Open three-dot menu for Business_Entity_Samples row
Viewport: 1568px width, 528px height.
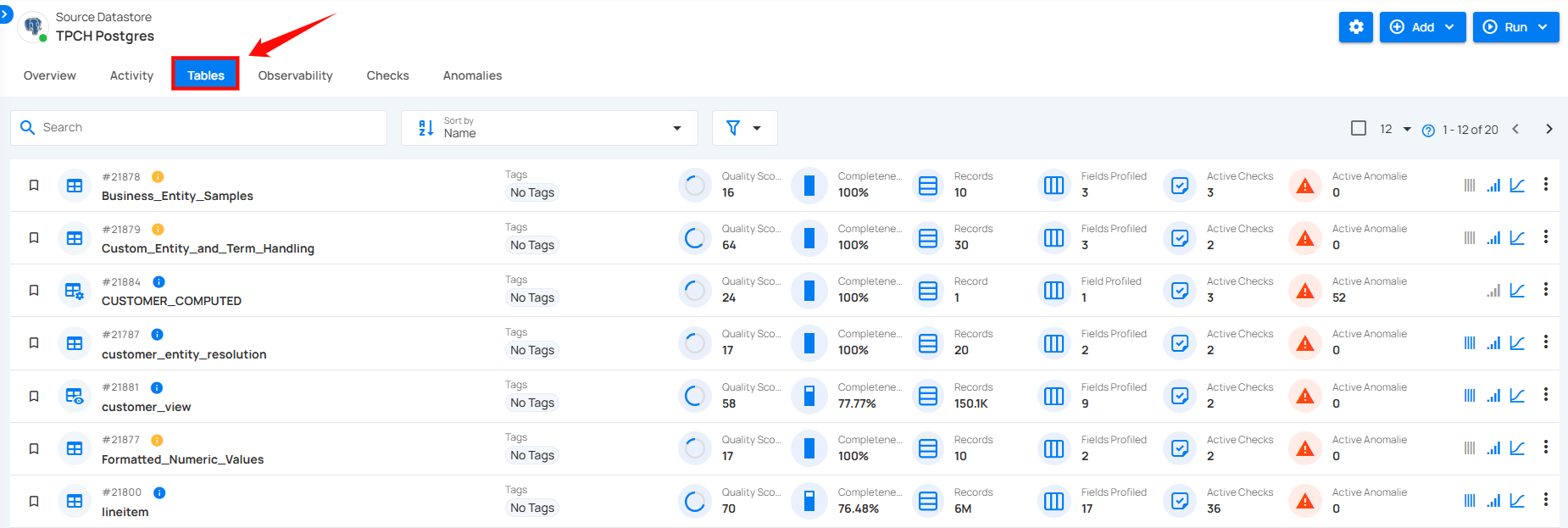1545,185
